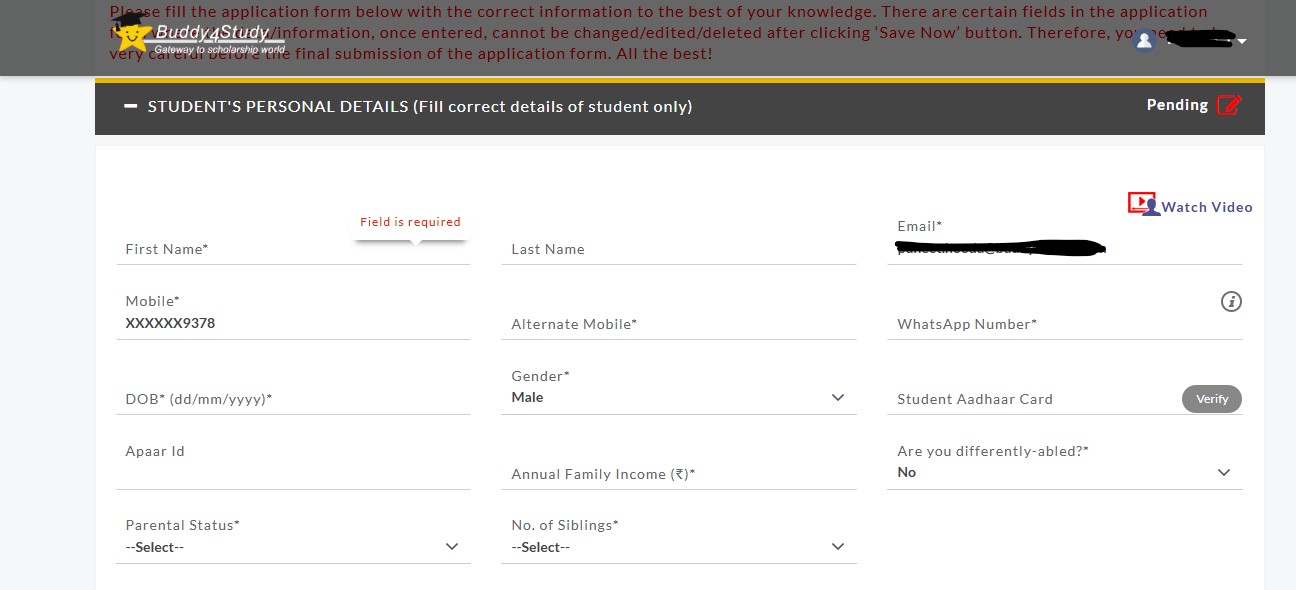
Task: Click the Student Aadhaar Card field
Action: click(x=1032, y=399)
